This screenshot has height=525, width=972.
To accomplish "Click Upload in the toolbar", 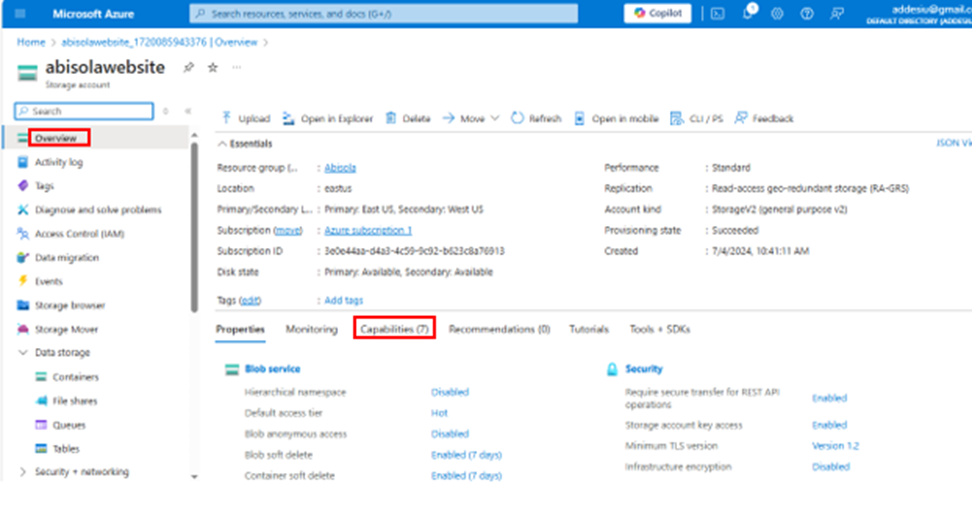I will click(246, 118).
